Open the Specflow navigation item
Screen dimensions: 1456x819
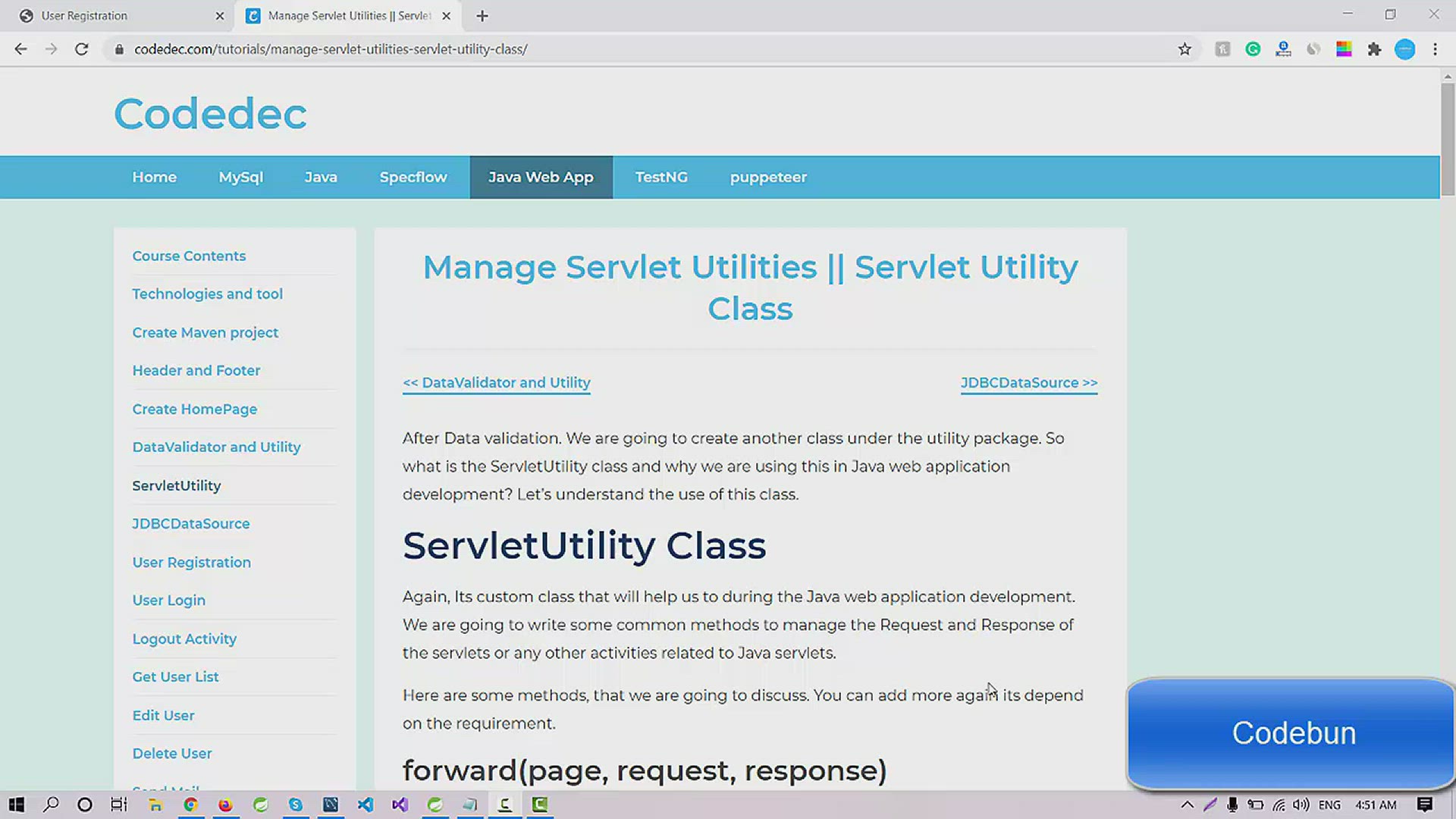pos(413,177)
